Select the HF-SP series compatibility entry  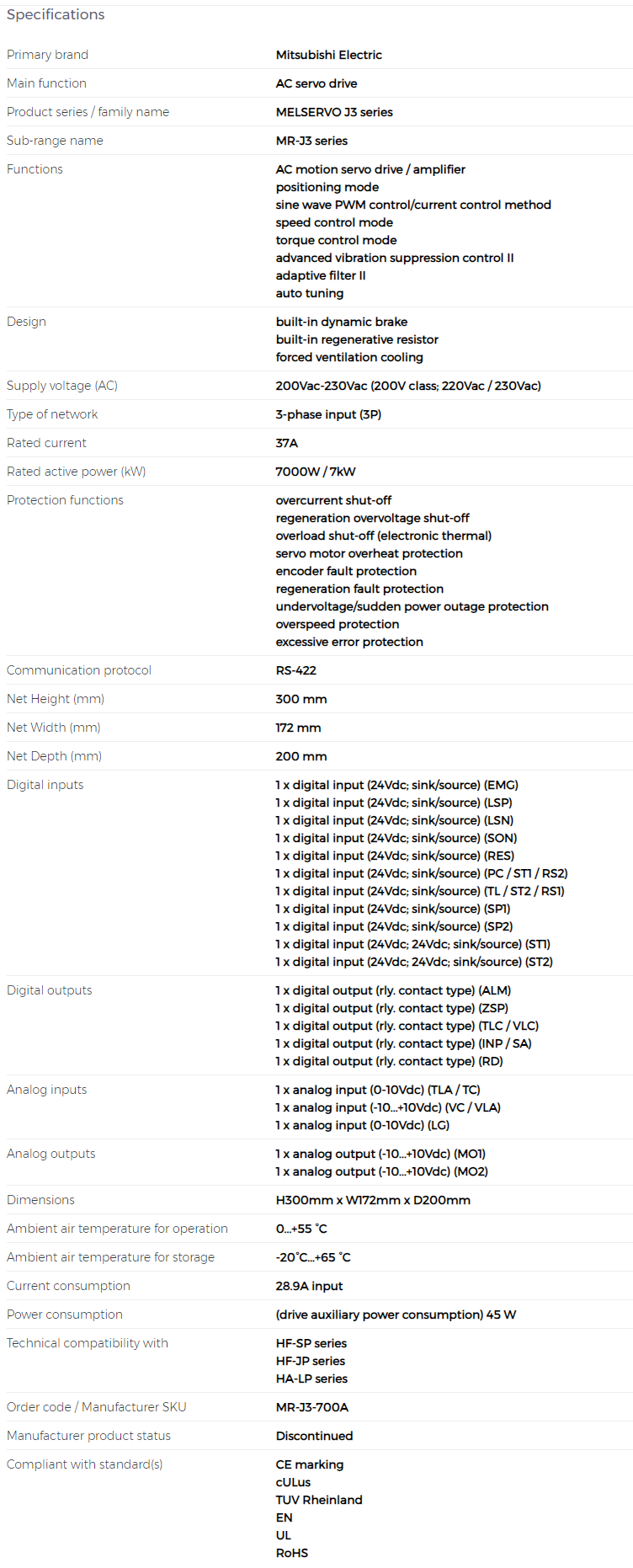click(311, 1343)
